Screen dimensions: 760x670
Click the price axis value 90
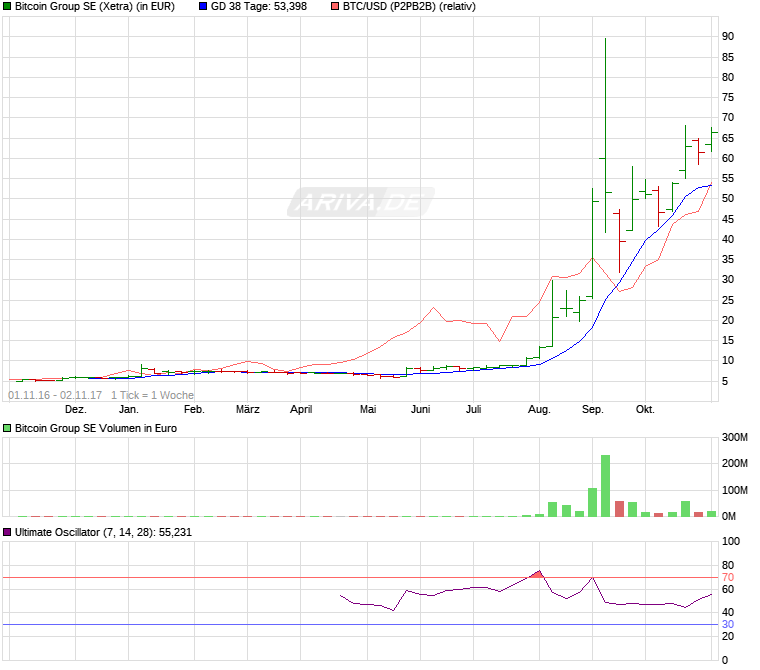pos(728,36)
